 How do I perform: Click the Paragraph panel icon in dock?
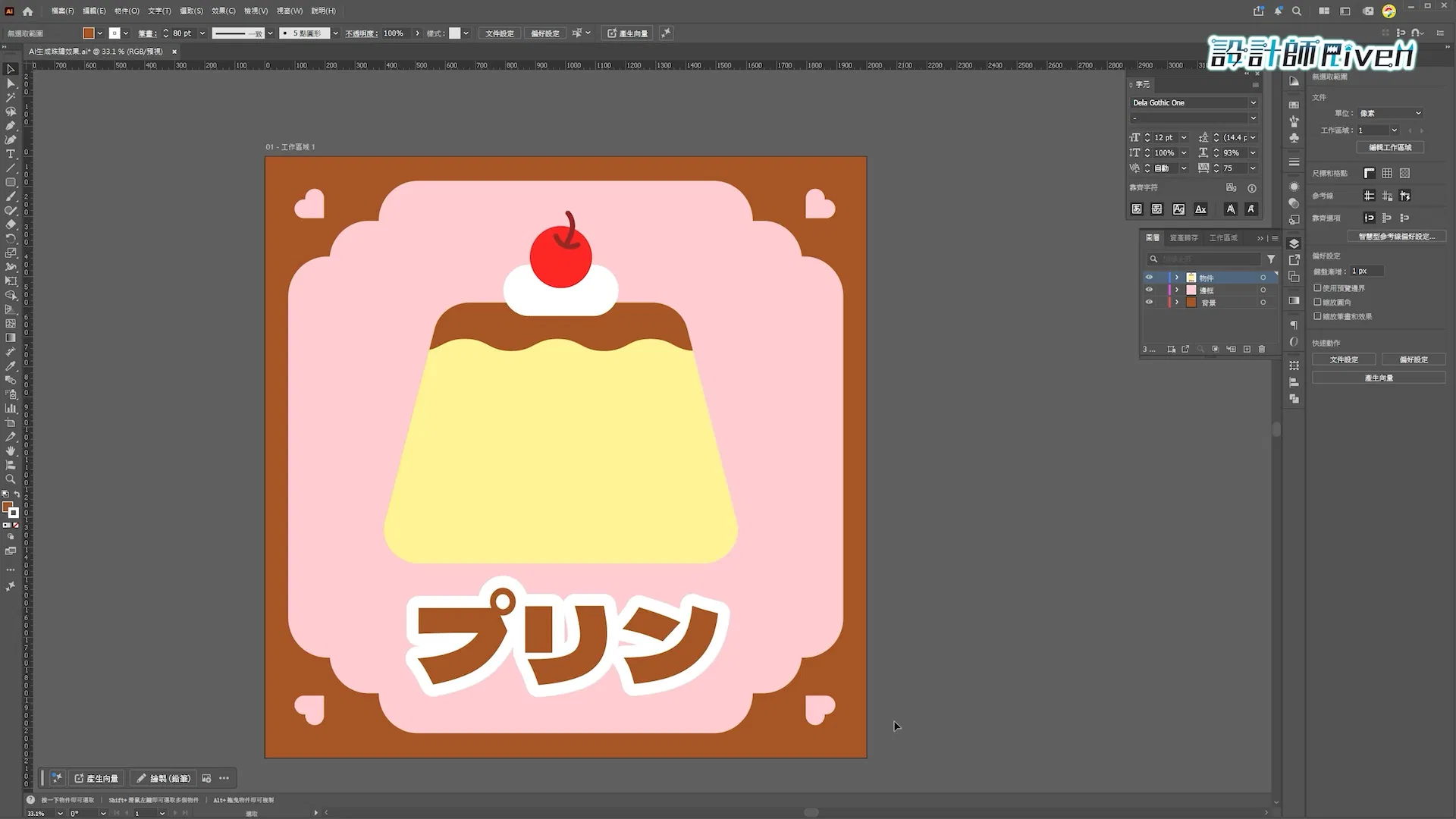click(1294, 326)
